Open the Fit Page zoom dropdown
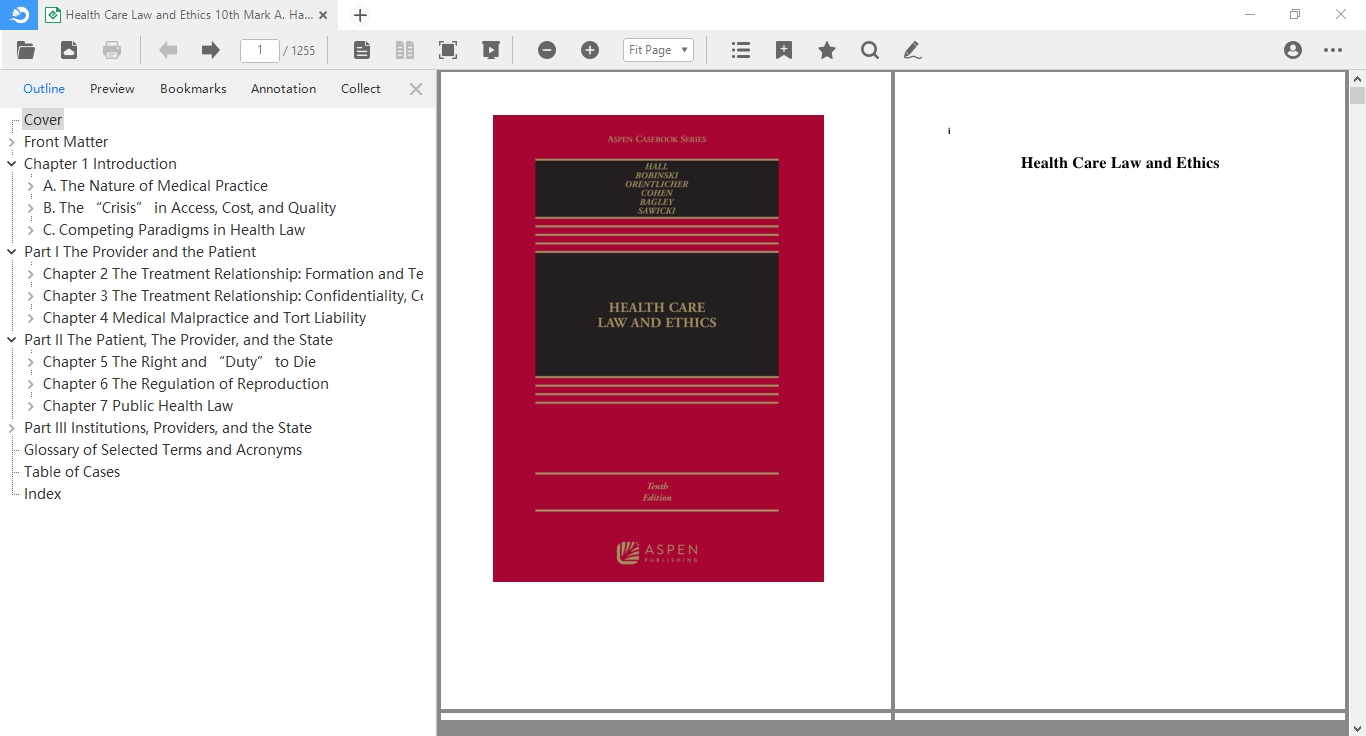The image size is (1366, 736). 658,50
